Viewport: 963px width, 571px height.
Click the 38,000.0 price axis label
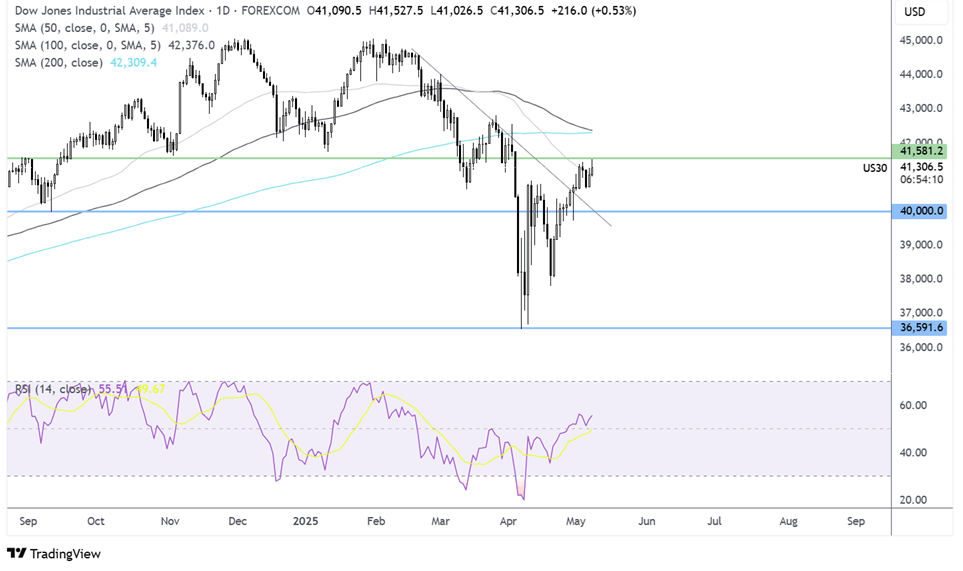[921, 278]
